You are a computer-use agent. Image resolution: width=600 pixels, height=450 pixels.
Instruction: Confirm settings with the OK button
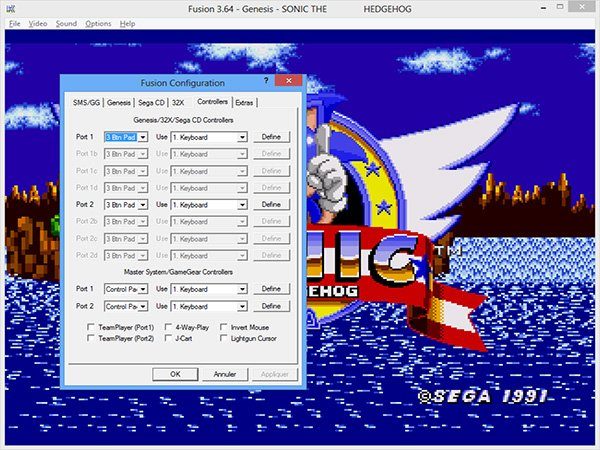pyautogui.click(x=175, y=374)
